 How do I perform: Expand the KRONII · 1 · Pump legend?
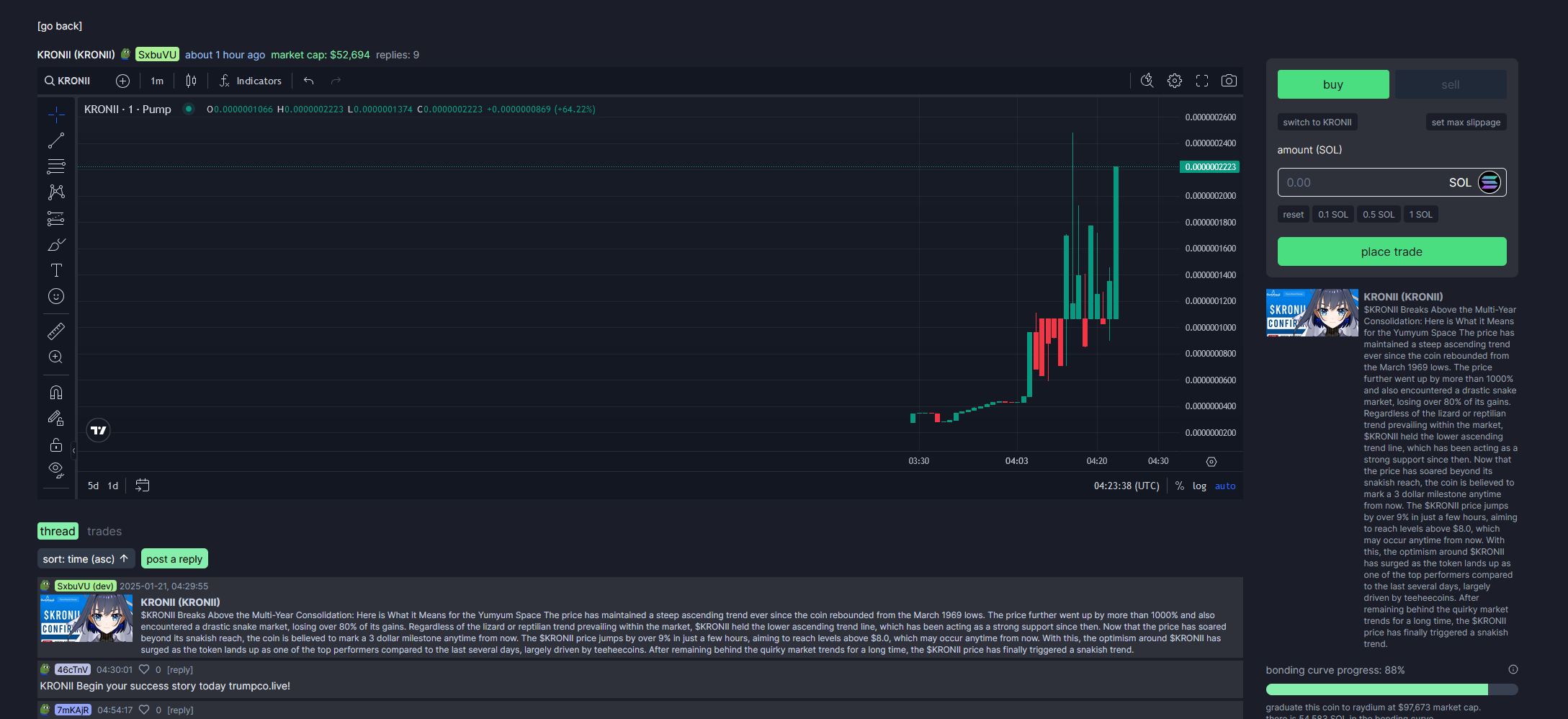coord(127,109)
